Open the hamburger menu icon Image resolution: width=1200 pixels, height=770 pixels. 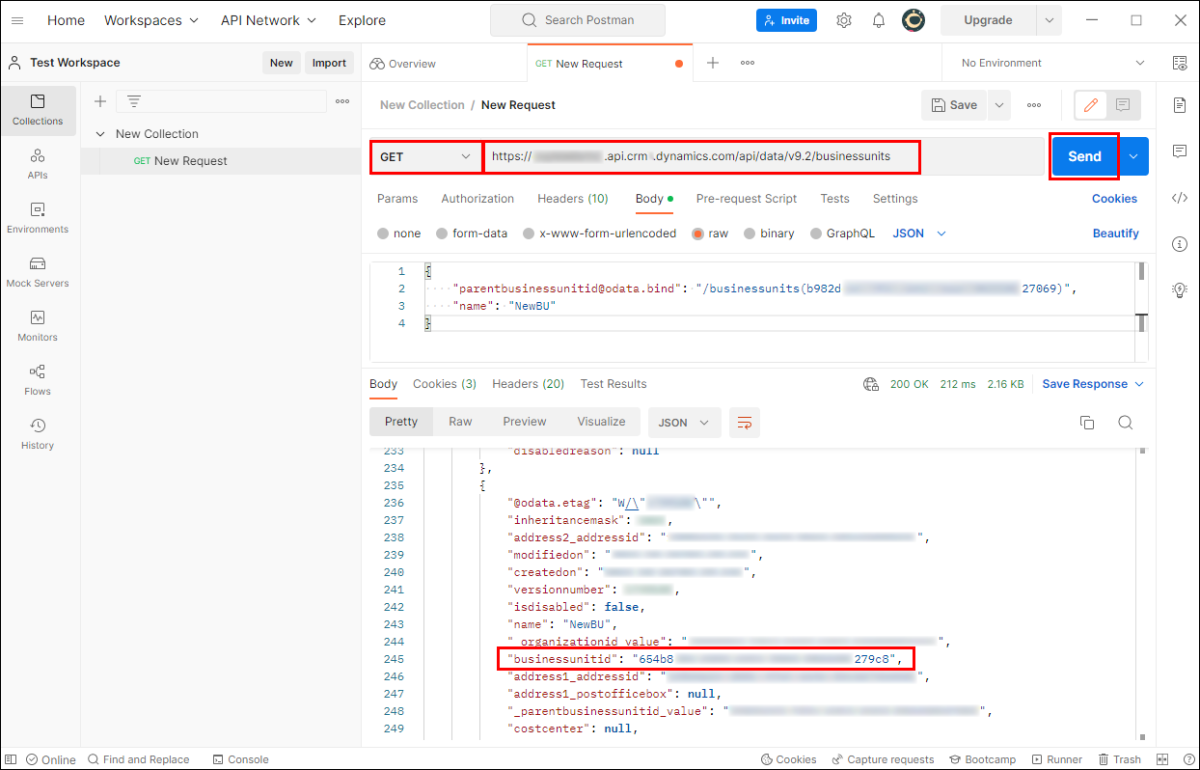tap(17, 20)
